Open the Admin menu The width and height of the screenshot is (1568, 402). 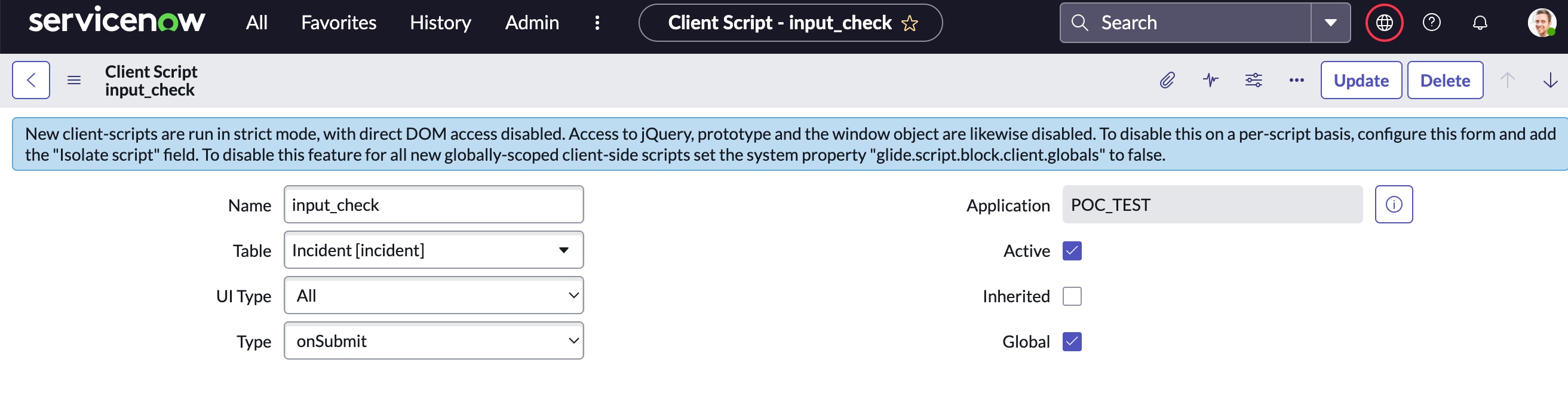[532, 23]
